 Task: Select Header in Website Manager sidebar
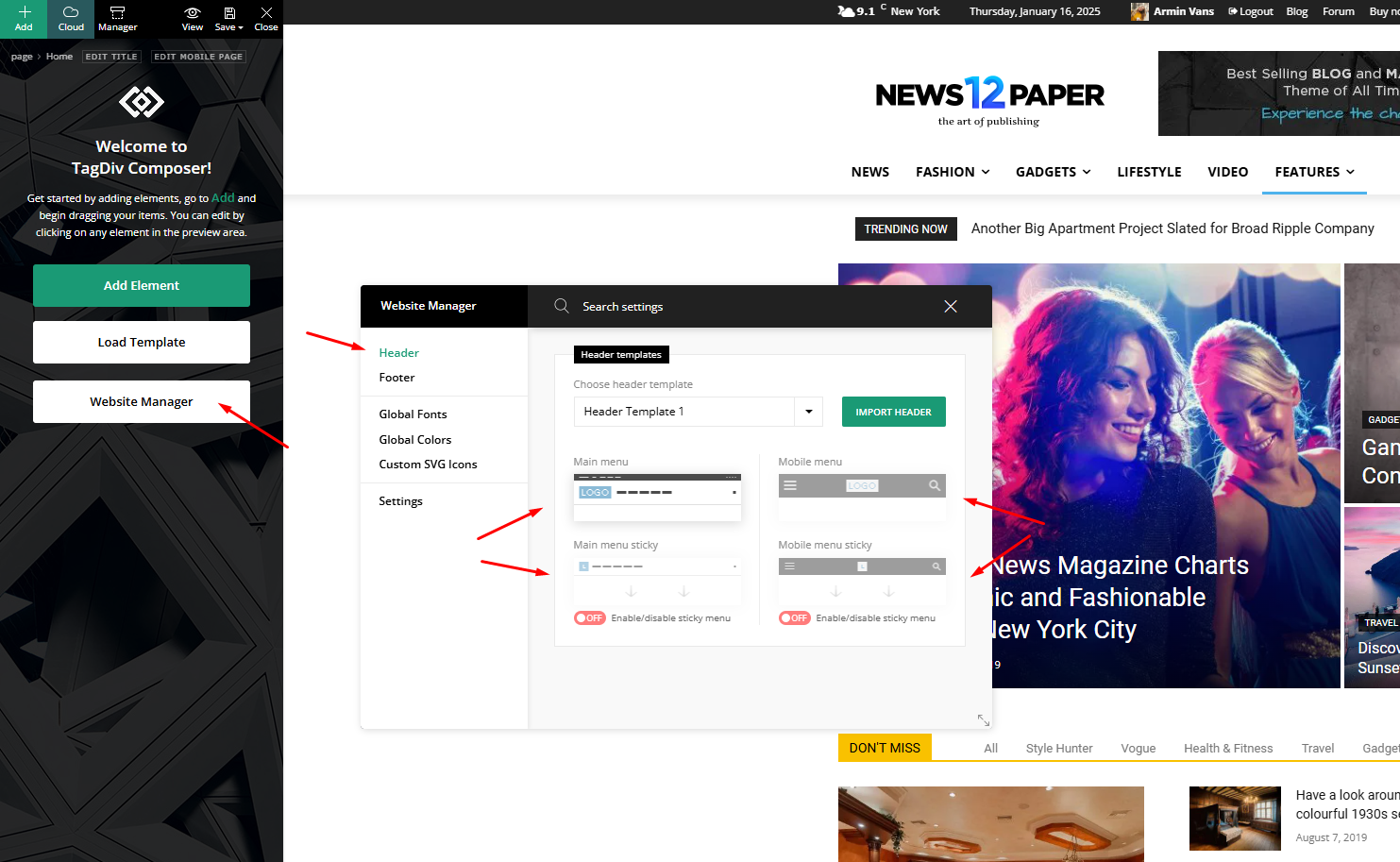[398, 353]
